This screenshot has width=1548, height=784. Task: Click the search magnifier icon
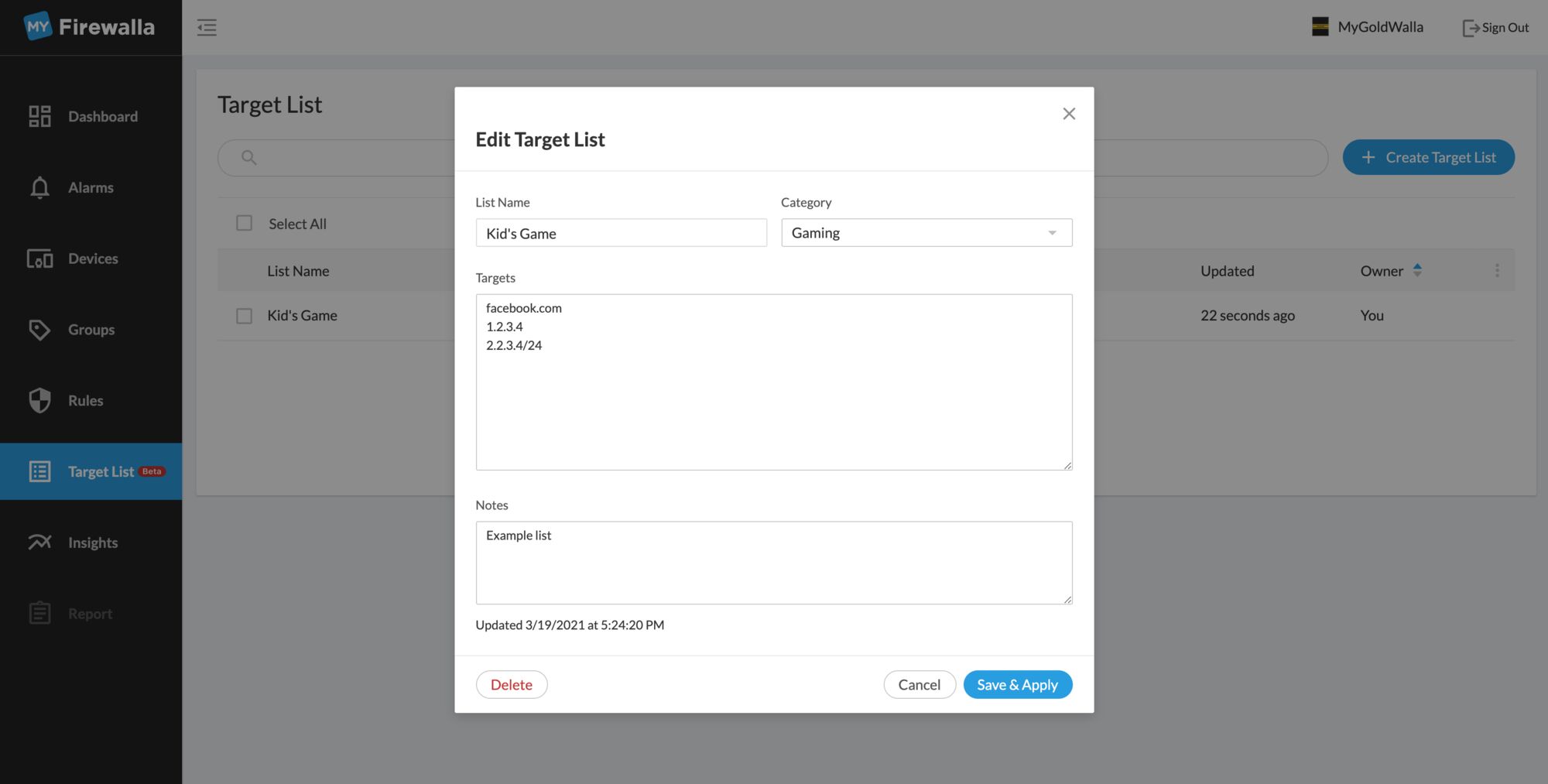point(248,158)
